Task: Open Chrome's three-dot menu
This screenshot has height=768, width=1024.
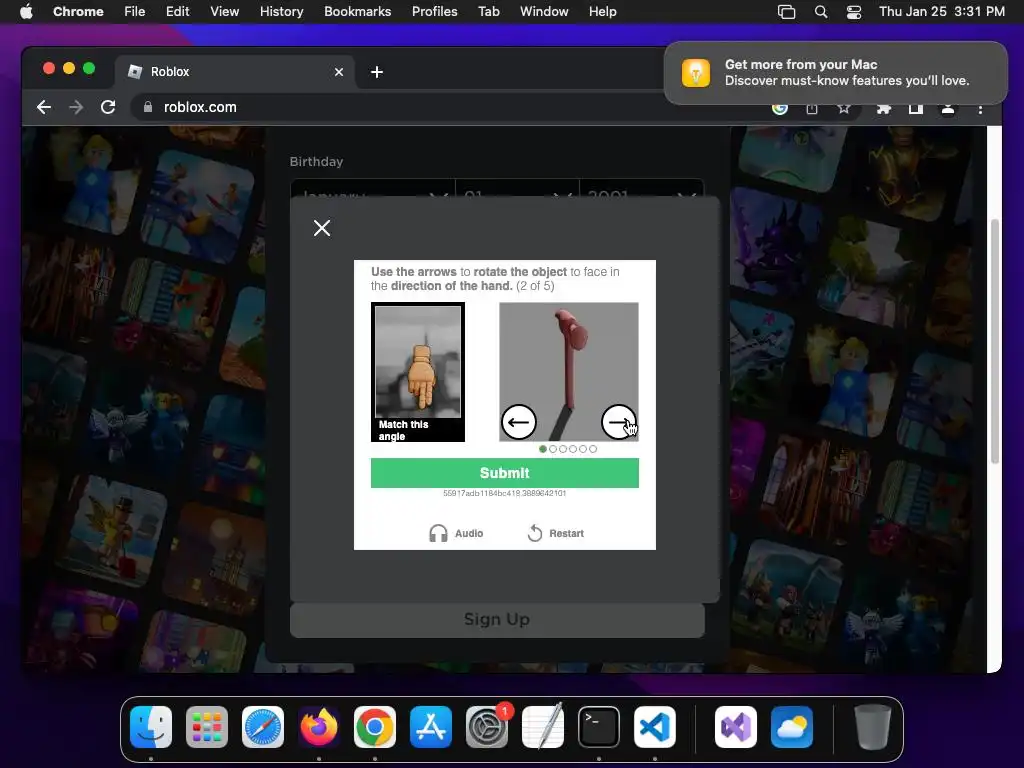Action: coord(980,108)
